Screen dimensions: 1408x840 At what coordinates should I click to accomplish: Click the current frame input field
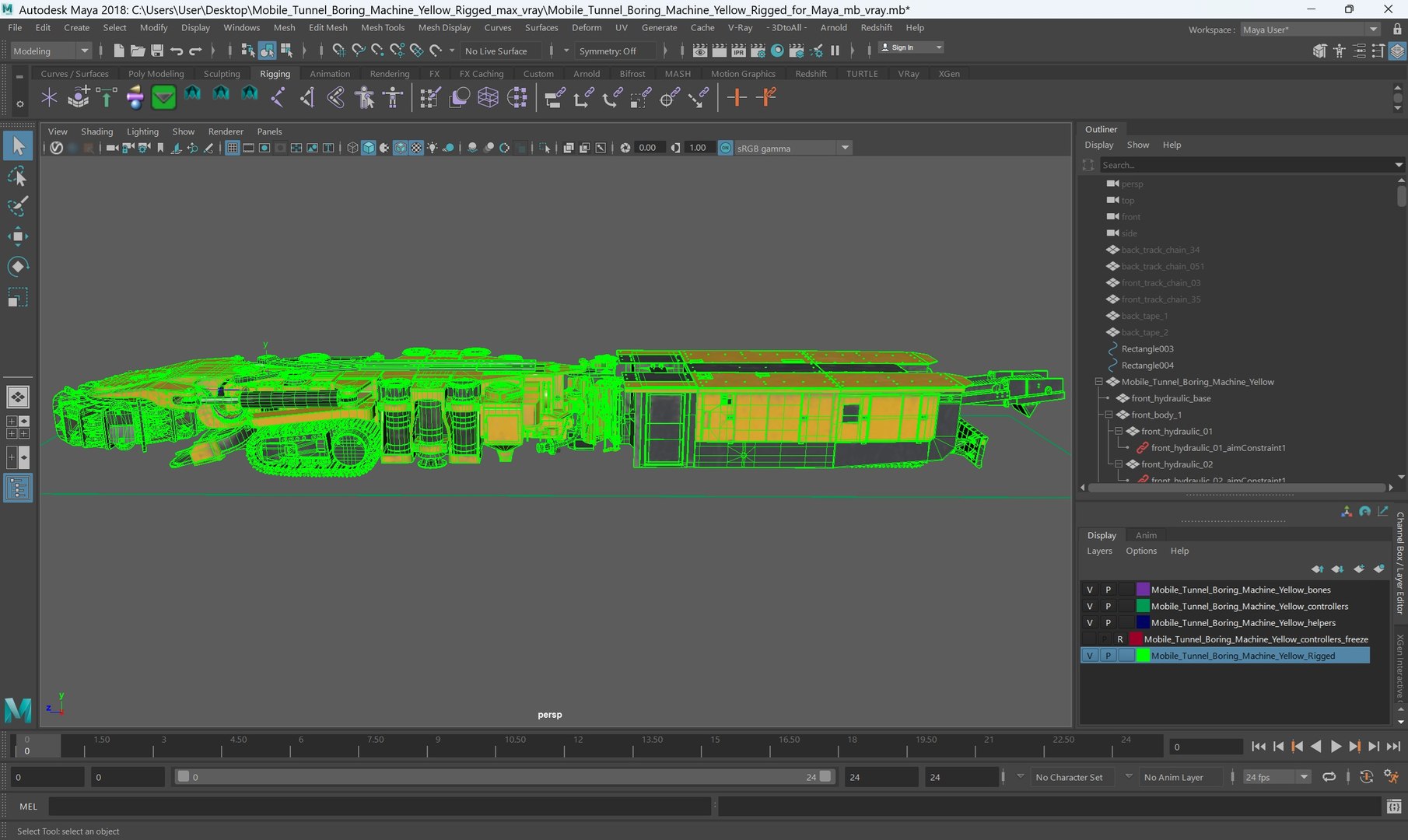click(1206, 747)
